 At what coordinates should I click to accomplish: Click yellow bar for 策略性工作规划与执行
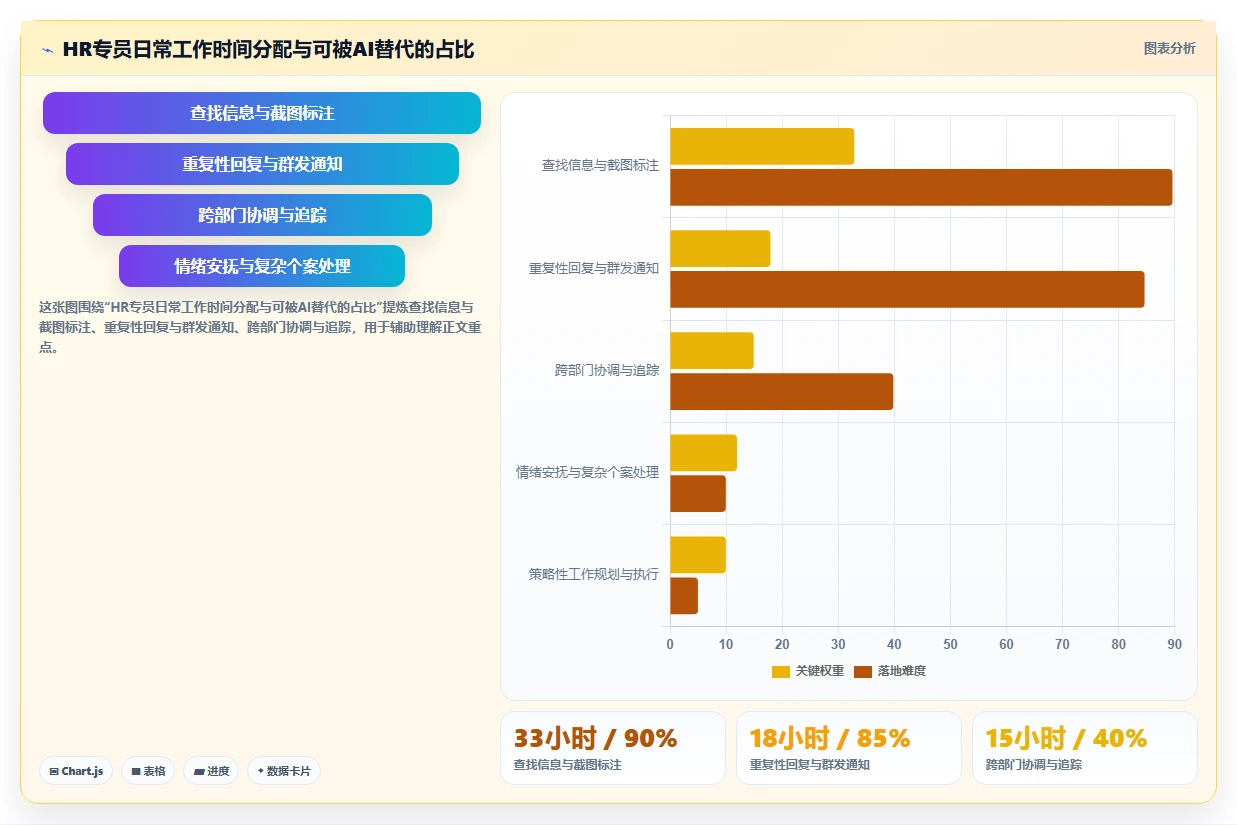(x=698, y=555)
